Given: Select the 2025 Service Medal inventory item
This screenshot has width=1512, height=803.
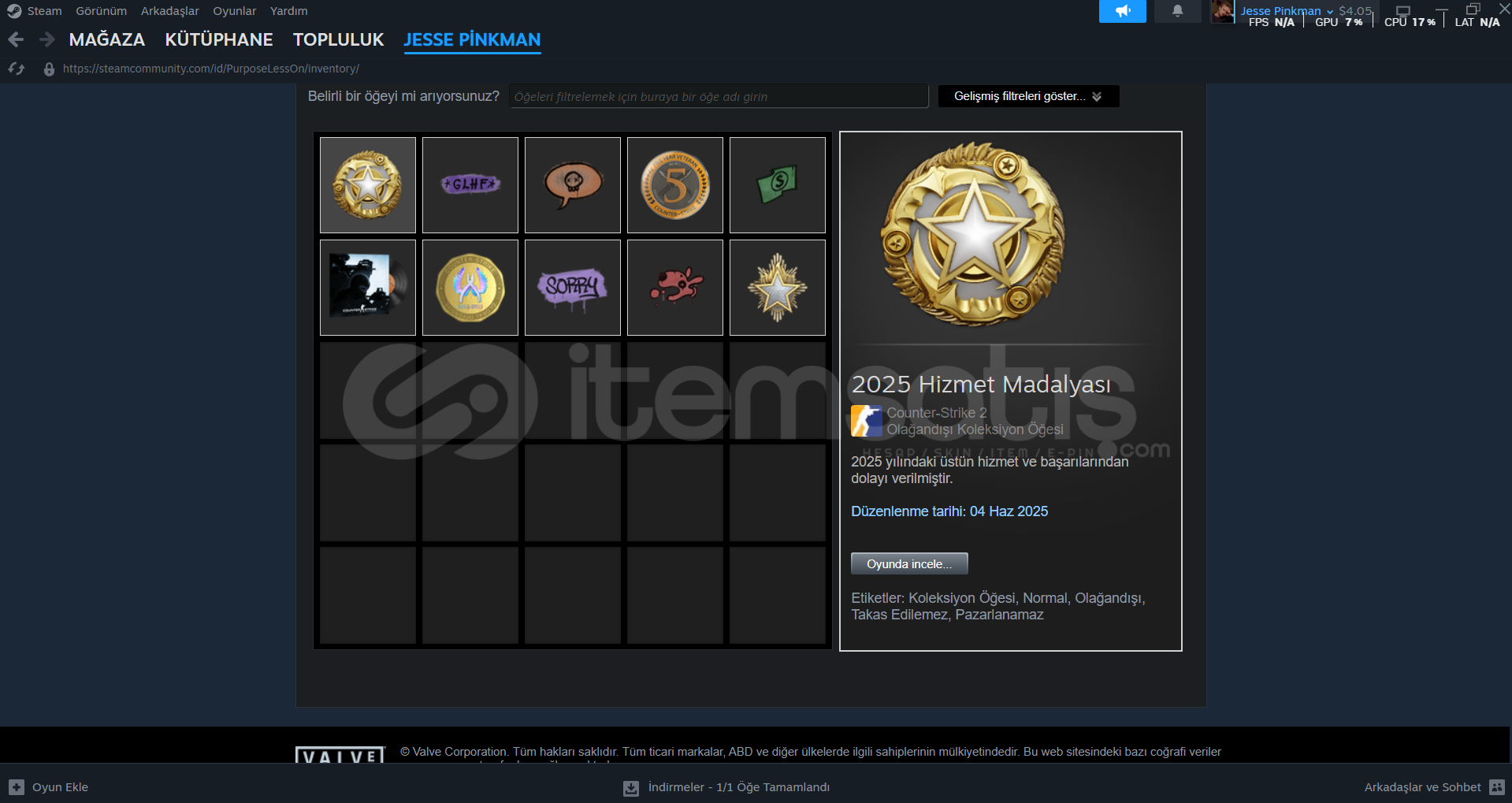Looking at the screenshot, I should pyautogui.click(x=368, y=185).
